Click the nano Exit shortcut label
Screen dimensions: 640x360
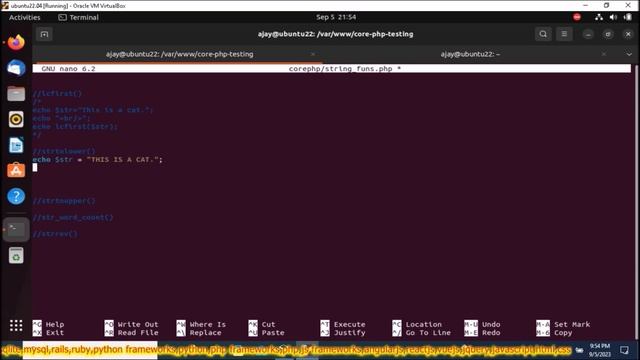coord(55,333)
